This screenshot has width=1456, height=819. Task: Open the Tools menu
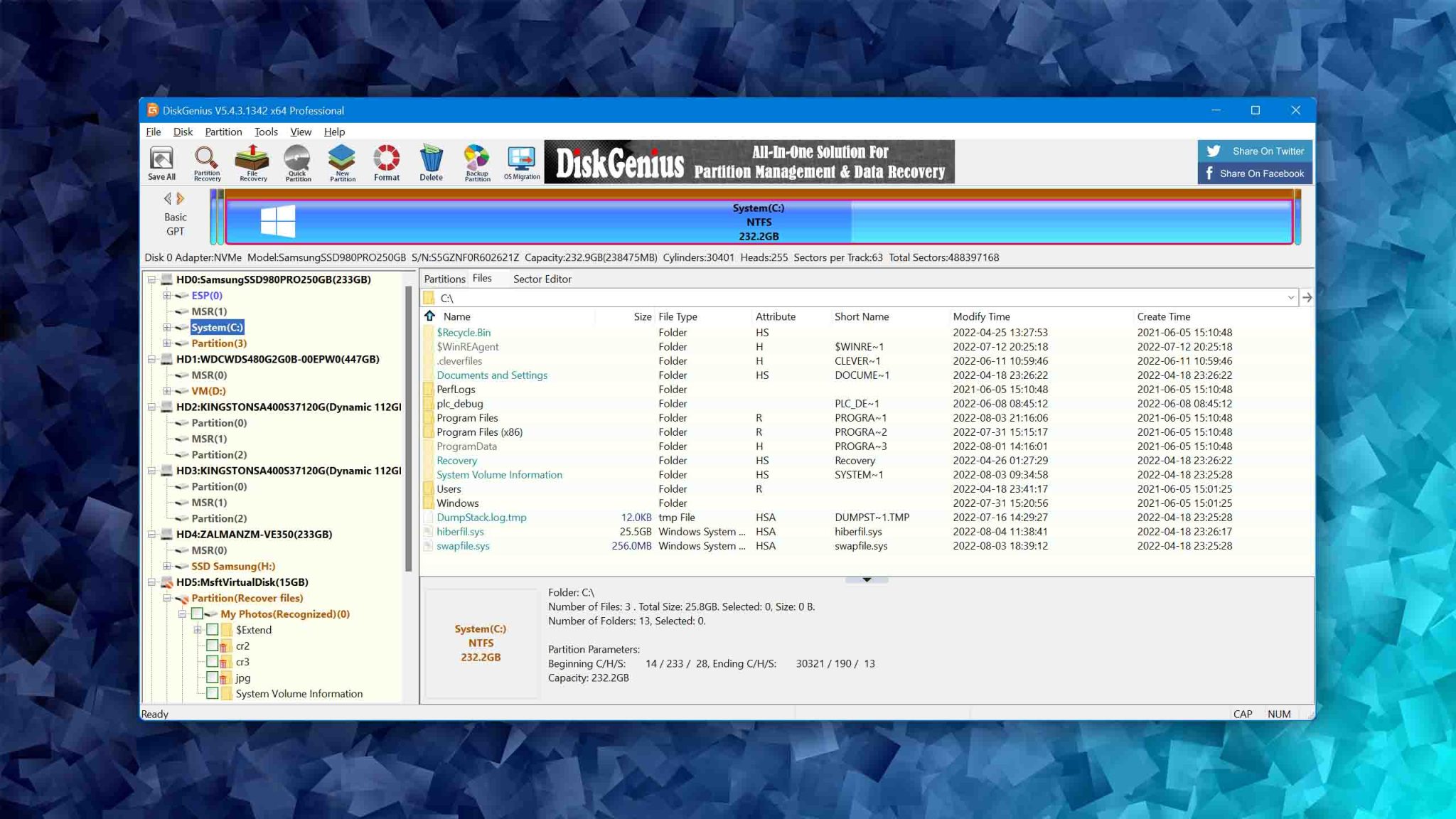[x=266, y=132]
